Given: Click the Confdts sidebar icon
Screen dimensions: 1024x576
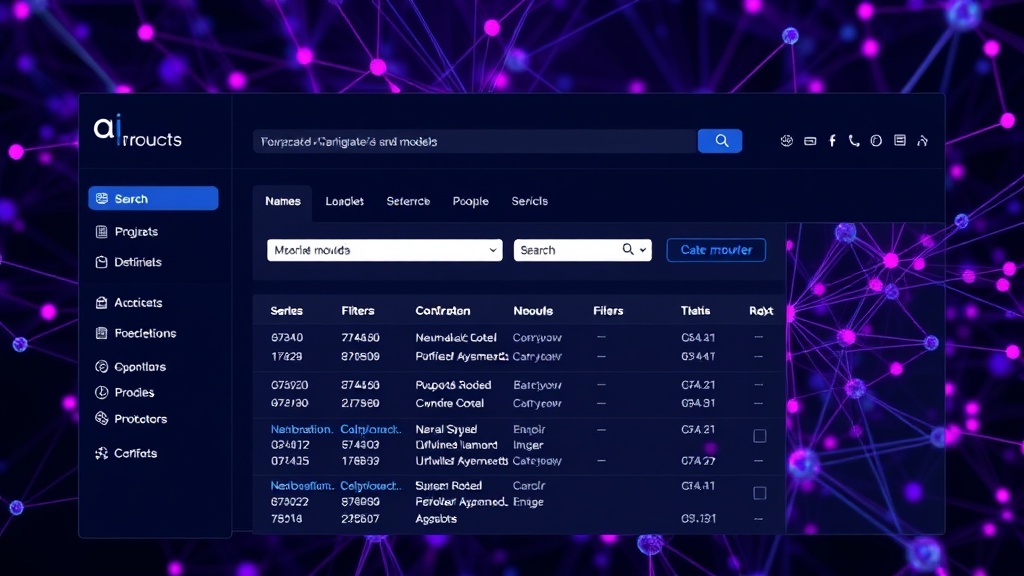Looking at the screenshot, I should [x=101, y=453].
